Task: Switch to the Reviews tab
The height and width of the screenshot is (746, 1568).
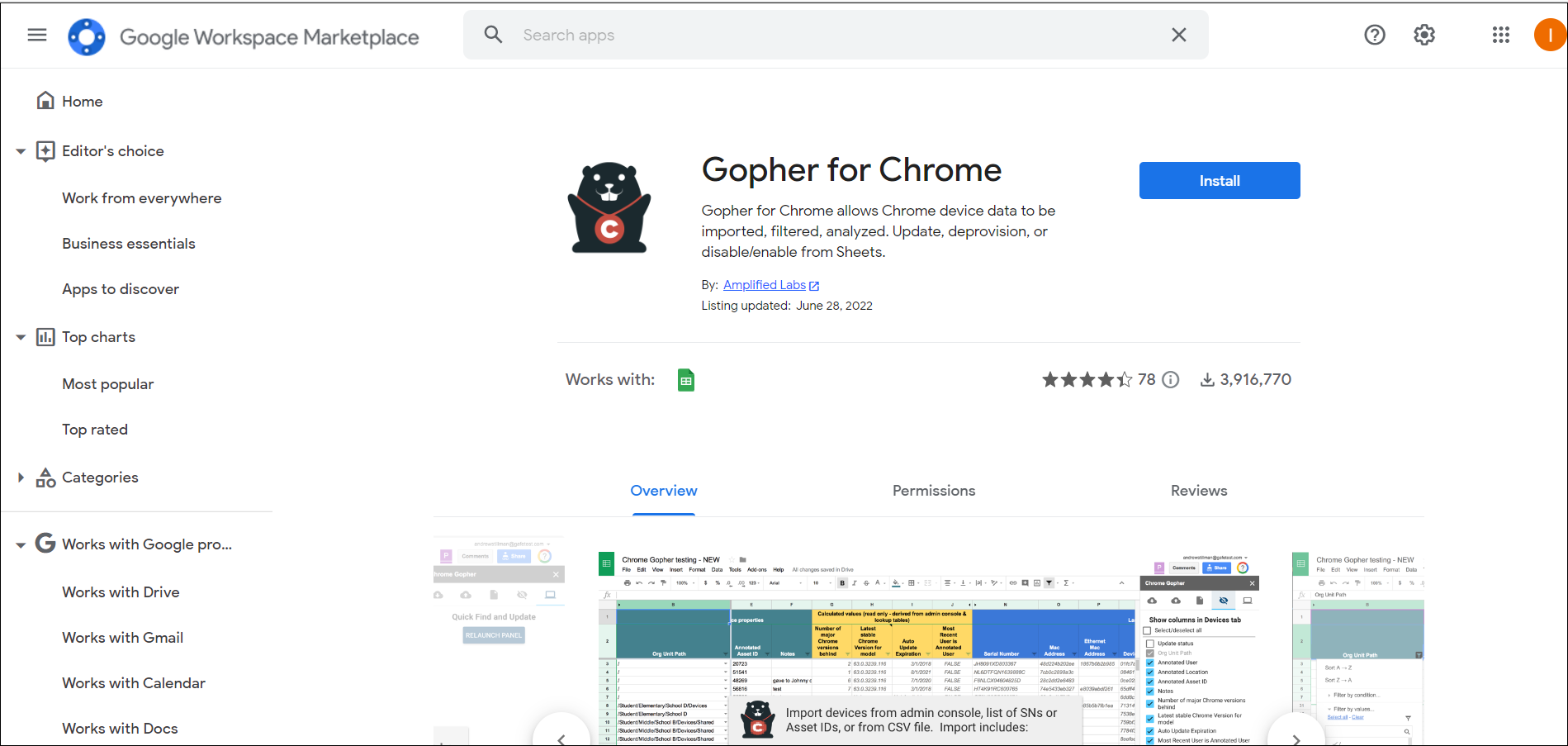Action: point(1198,491)
